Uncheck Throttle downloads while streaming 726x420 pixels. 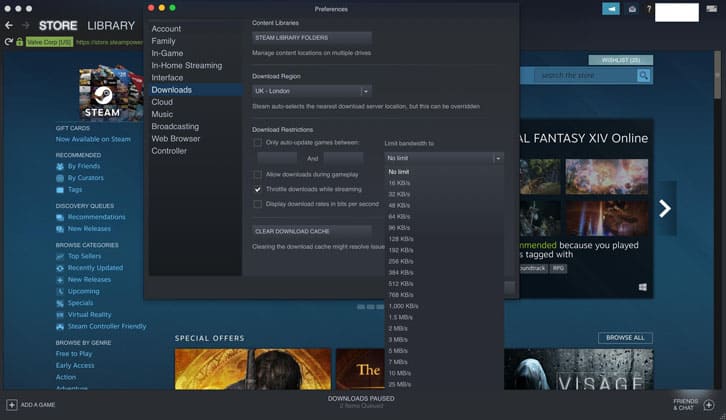tap(257, 189)
